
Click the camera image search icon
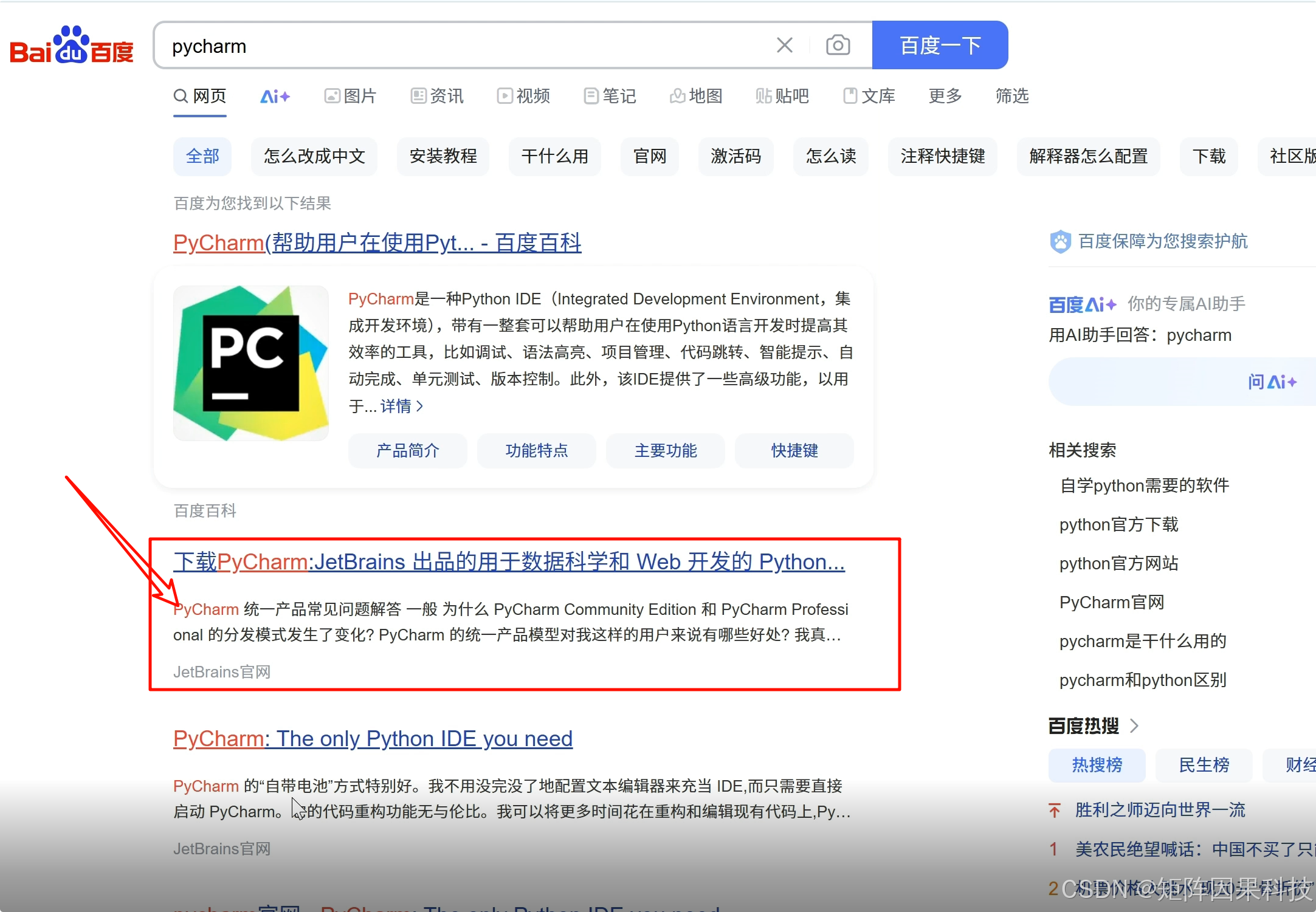pyautogui.click(x=838, y=45)
